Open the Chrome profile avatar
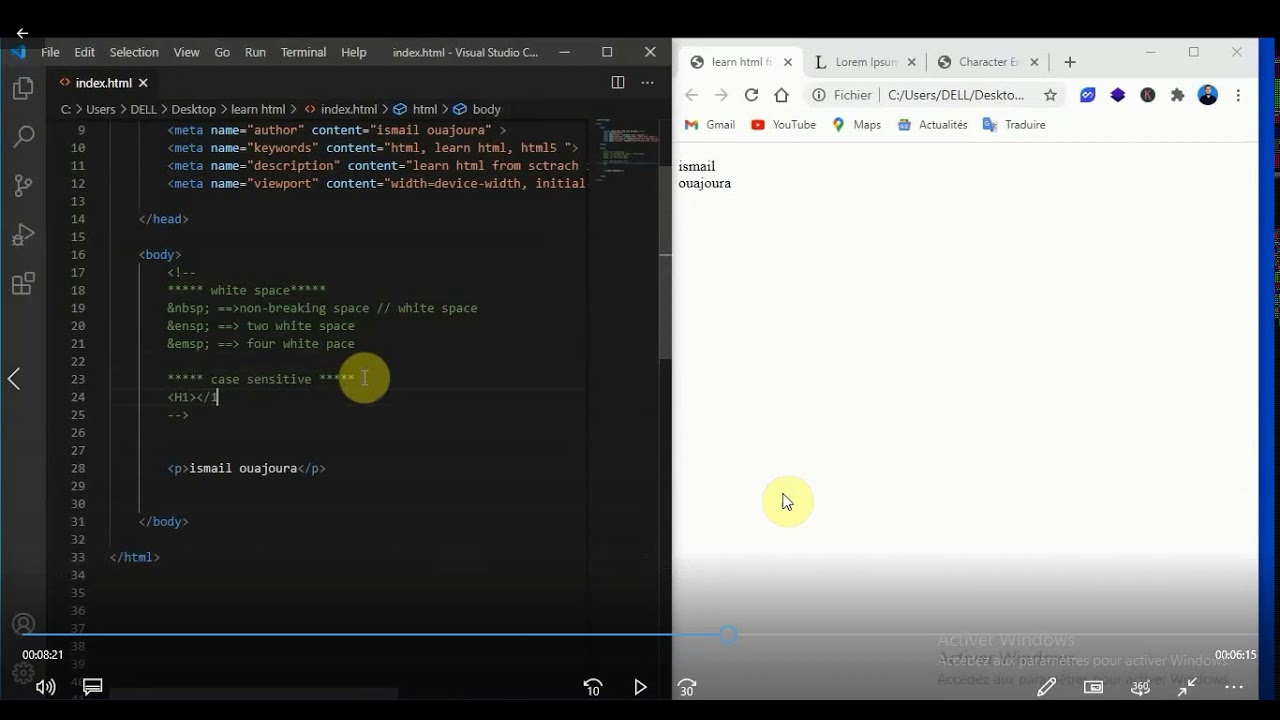Screen dimensions: 1280x720 click(x=1208, y=95)
